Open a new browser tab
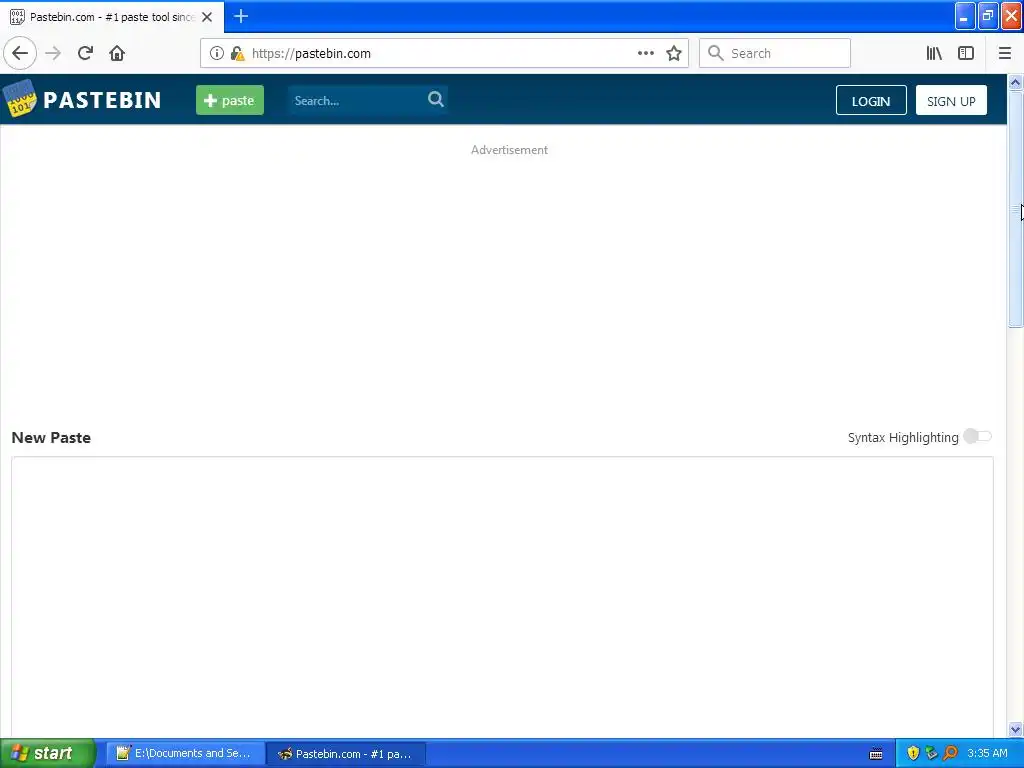 [241, 16]
